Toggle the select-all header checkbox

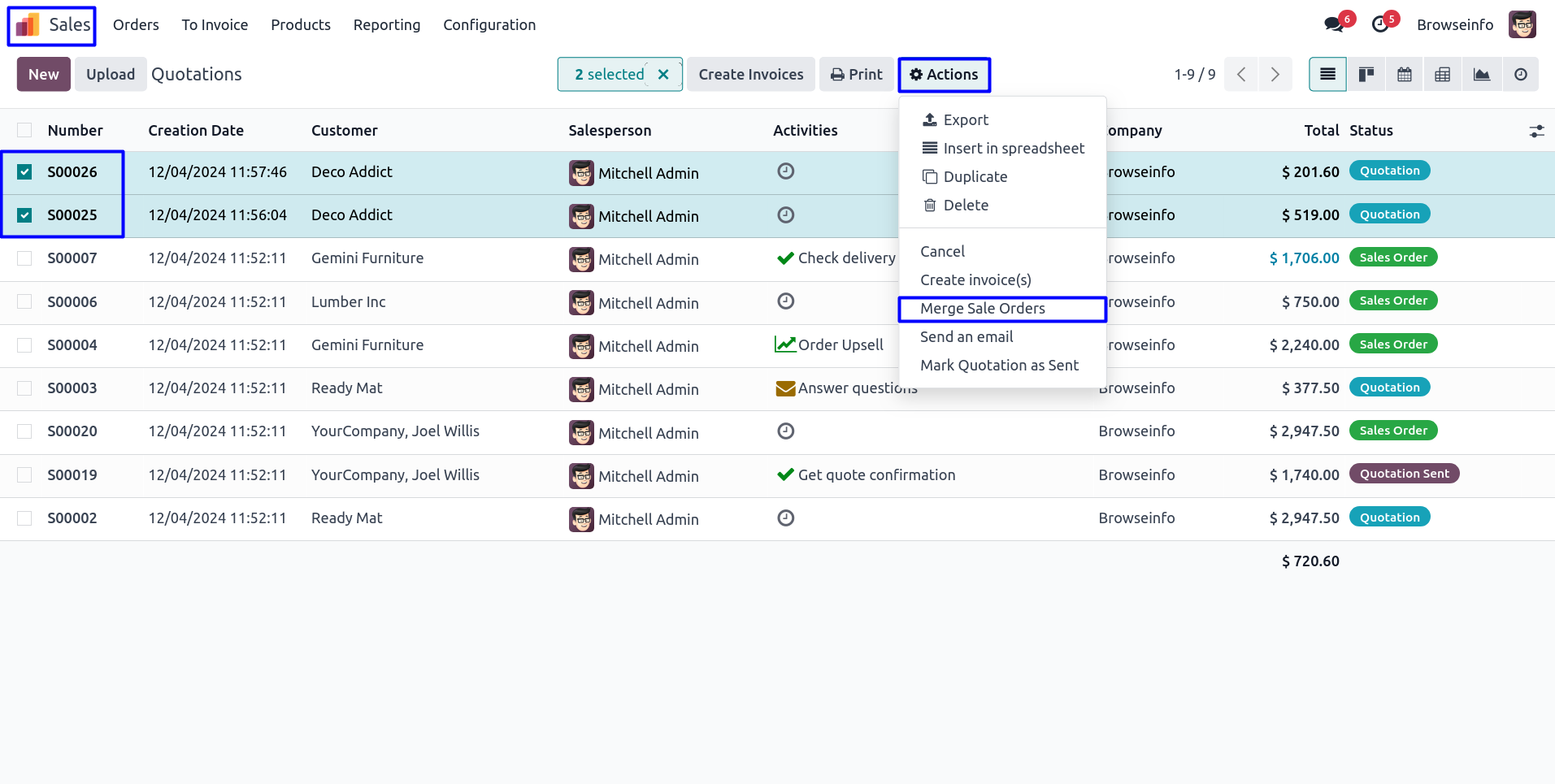(24, 131)
